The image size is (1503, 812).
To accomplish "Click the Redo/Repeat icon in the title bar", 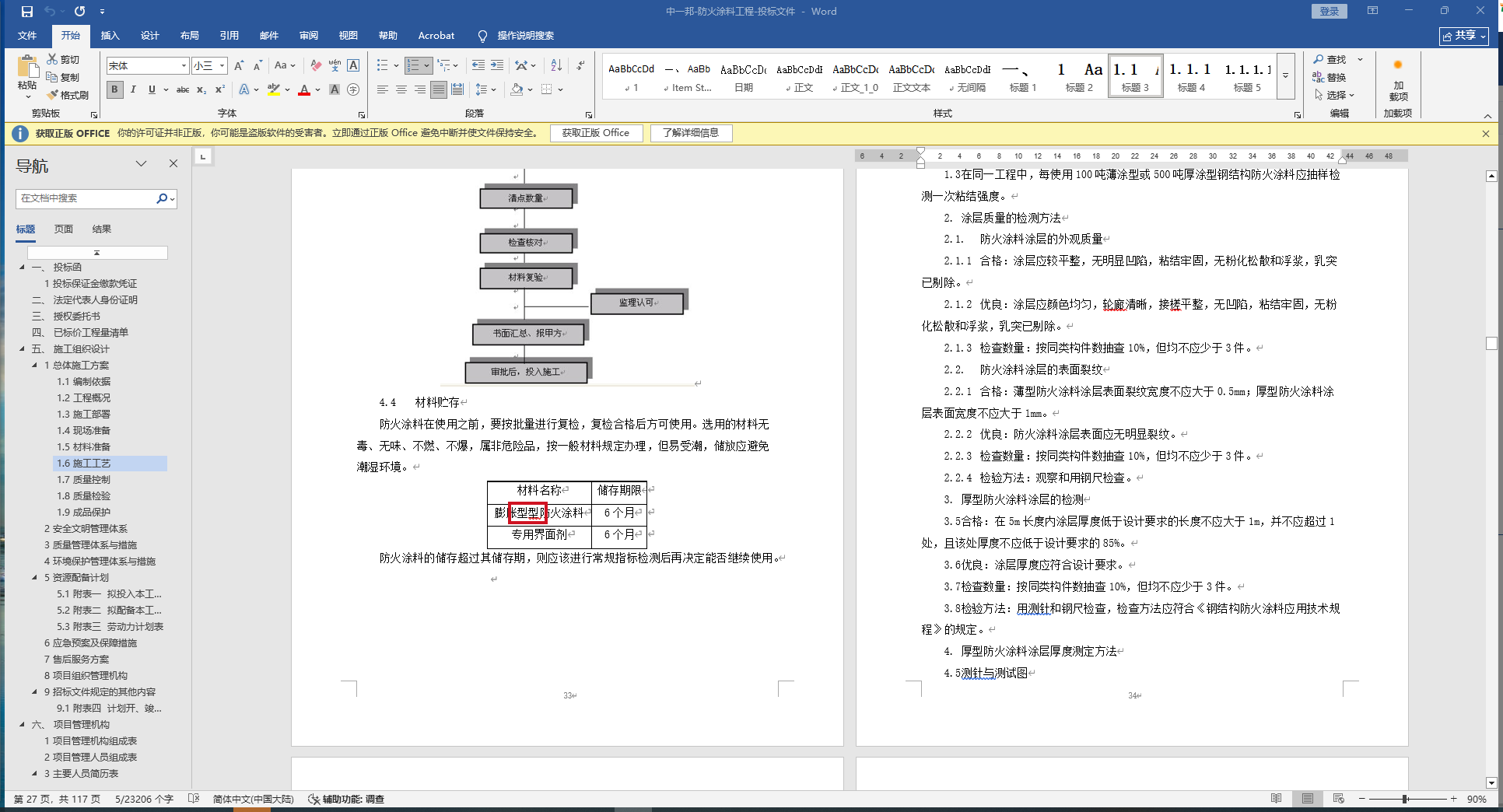I will coord(79,12).
